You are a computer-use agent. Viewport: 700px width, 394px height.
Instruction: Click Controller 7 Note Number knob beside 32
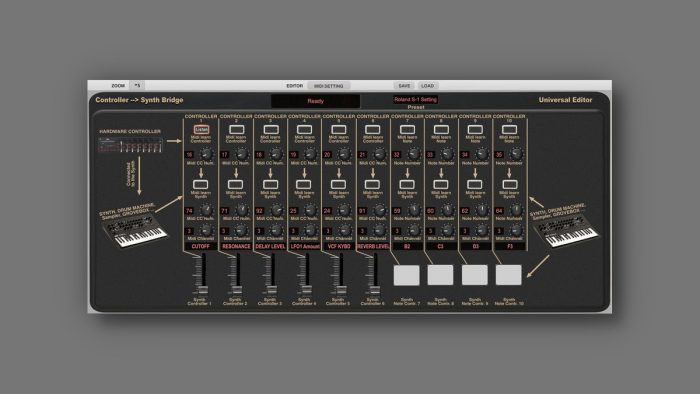coord(414,154)
